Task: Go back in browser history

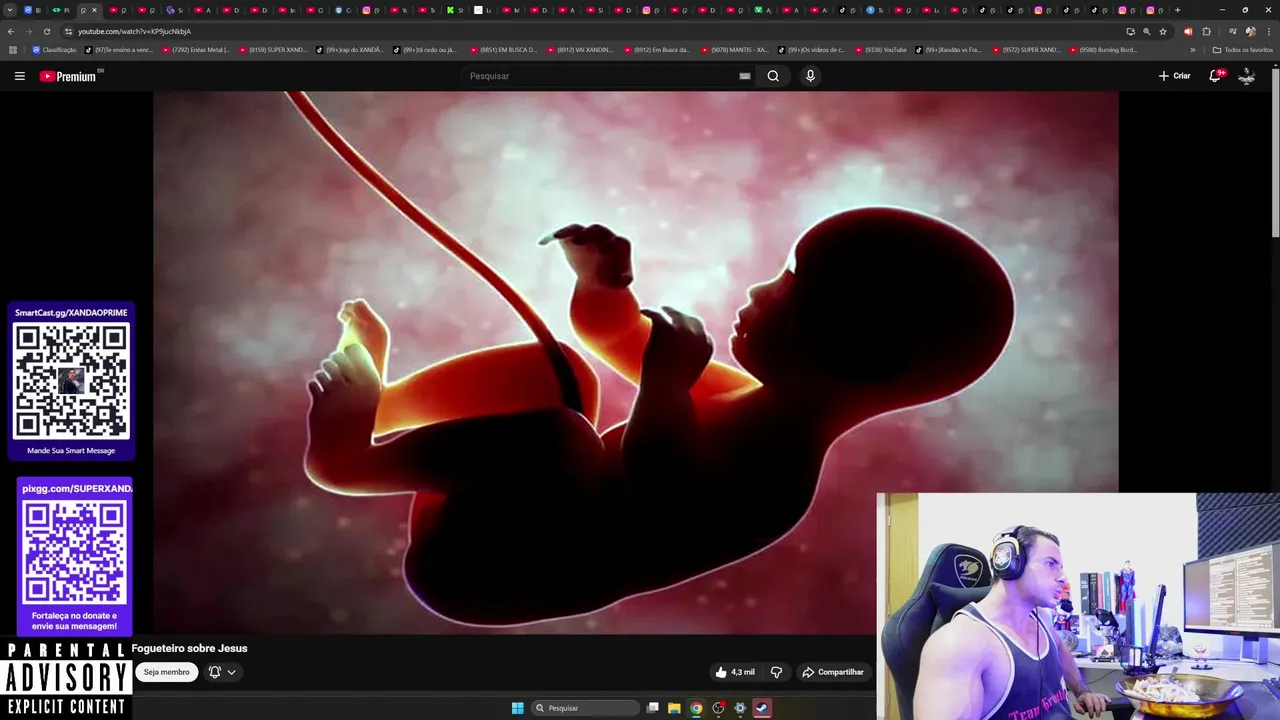Action: tap(11, 32)
